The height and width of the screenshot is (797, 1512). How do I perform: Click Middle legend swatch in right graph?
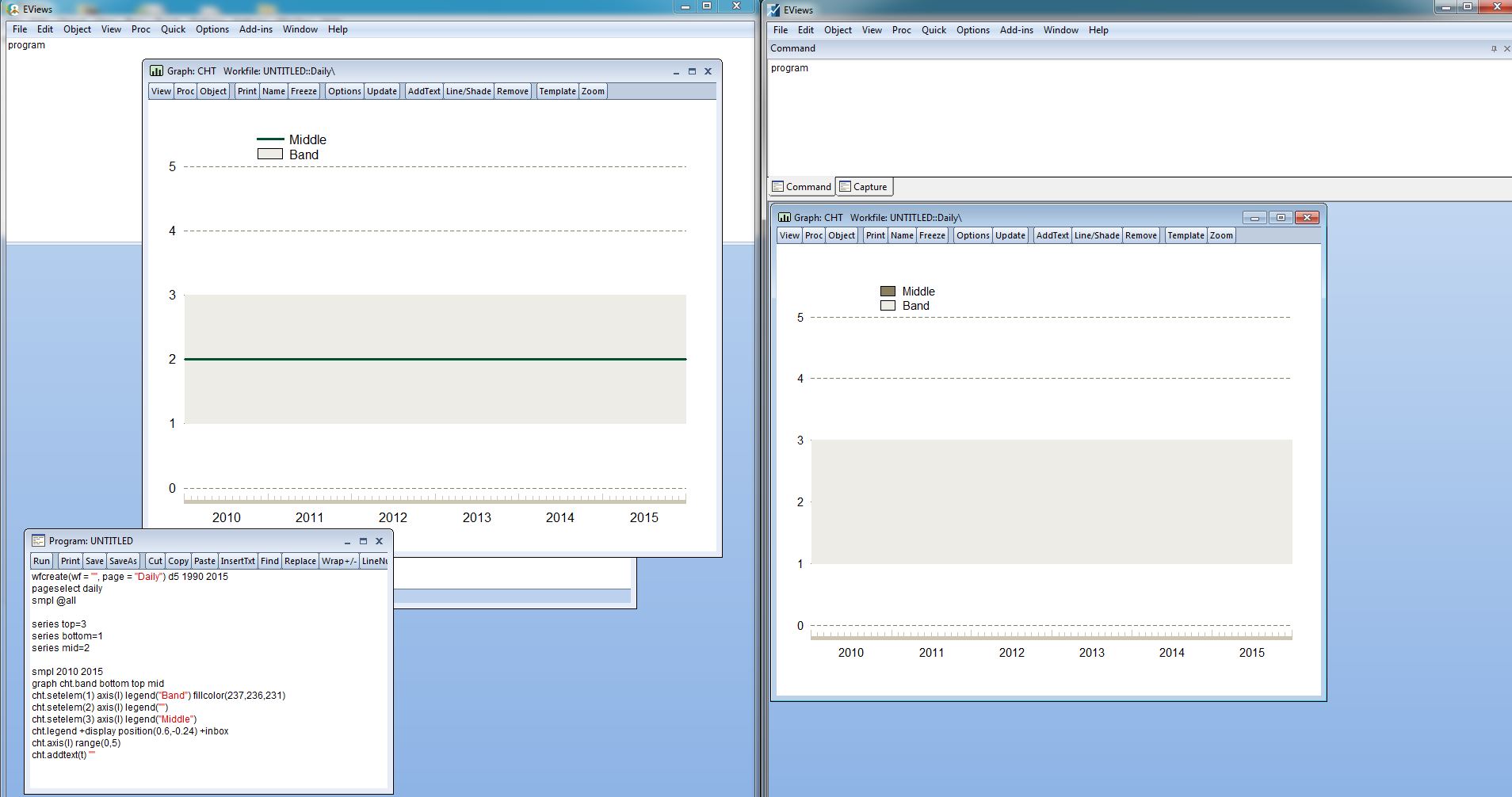pos(888,292)
